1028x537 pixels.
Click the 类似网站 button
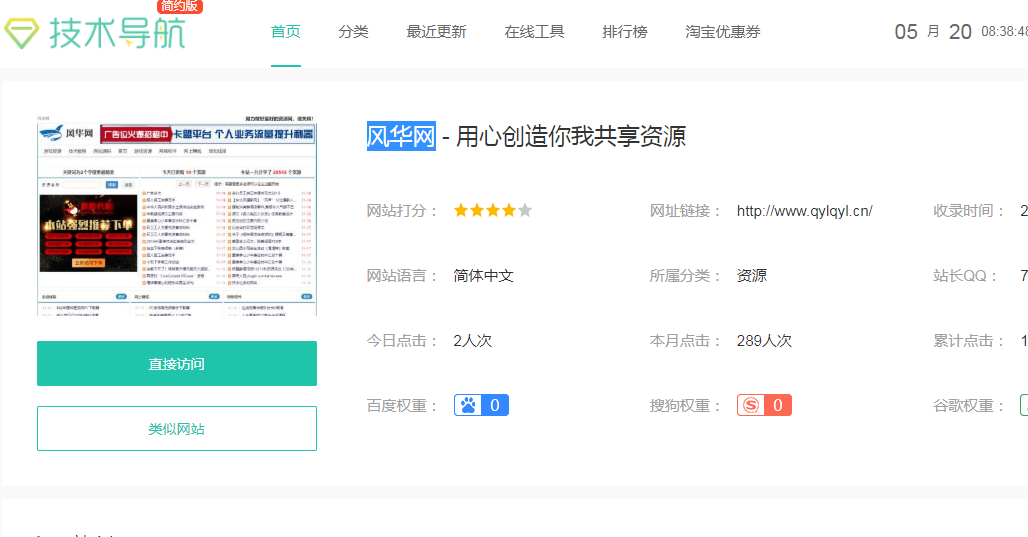click(177, 428)
